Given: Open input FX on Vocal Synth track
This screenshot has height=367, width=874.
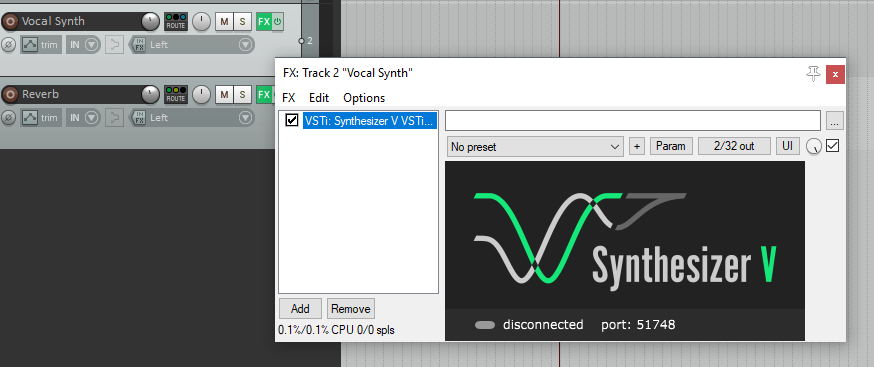Looking at the screenshot, I should tap(139, 45).
